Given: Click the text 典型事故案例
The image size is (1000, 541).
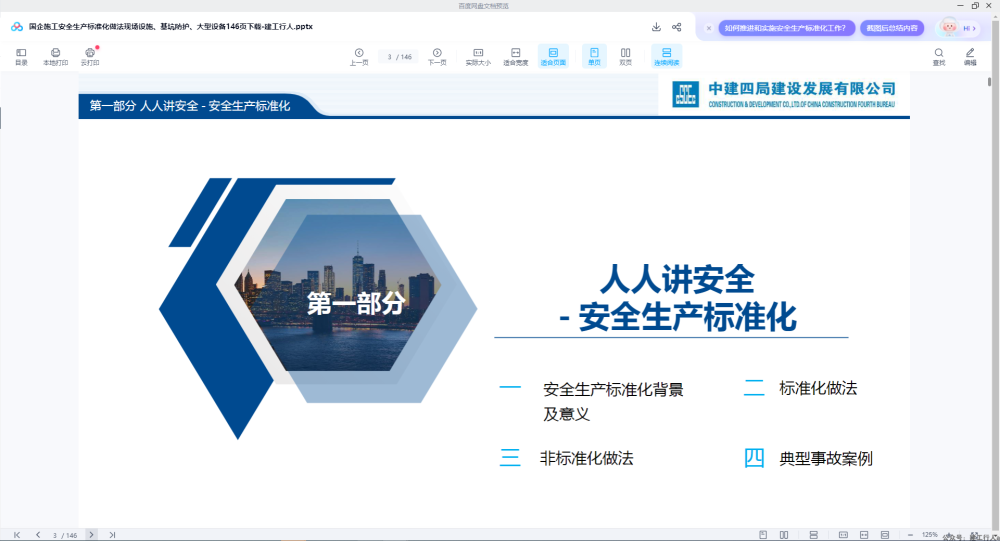Looking at the screenshot, I should pos(826,458).
